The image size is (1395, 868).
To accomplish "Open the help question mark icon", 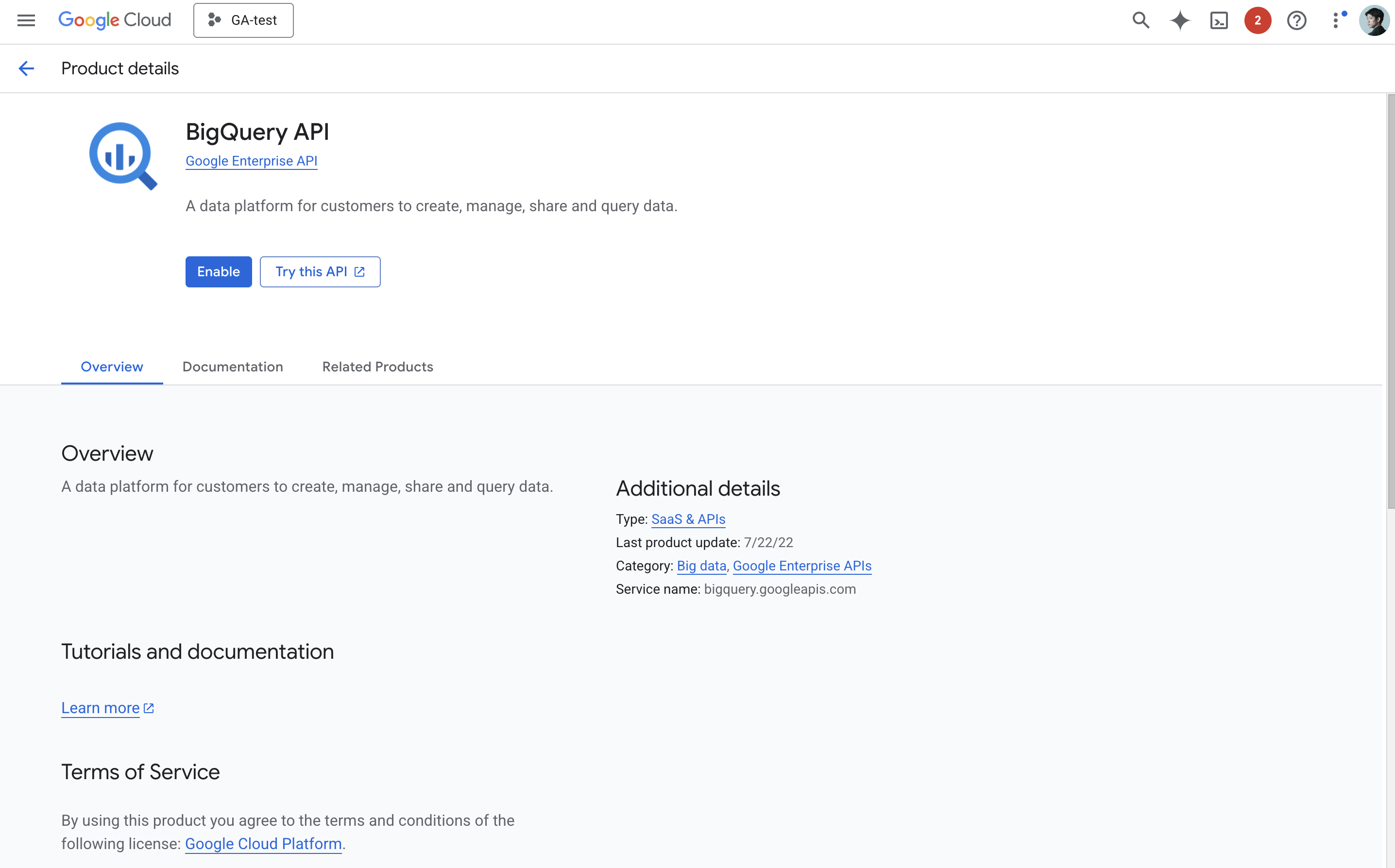I will pos(1296,21).
